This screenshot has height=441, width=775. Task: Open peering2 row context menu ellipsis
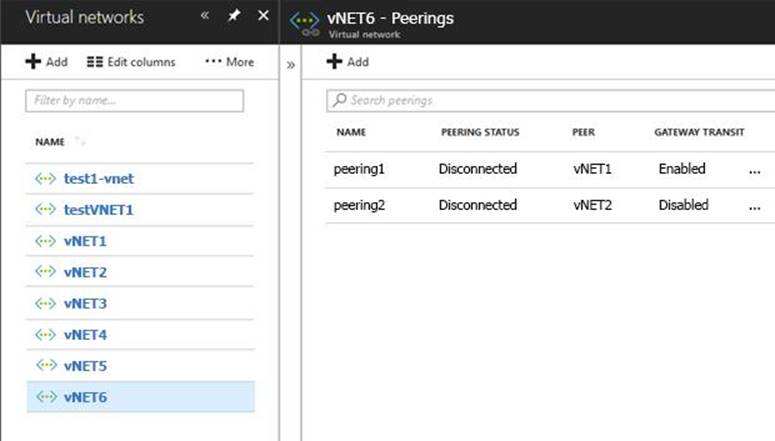[x=754, y=206]
